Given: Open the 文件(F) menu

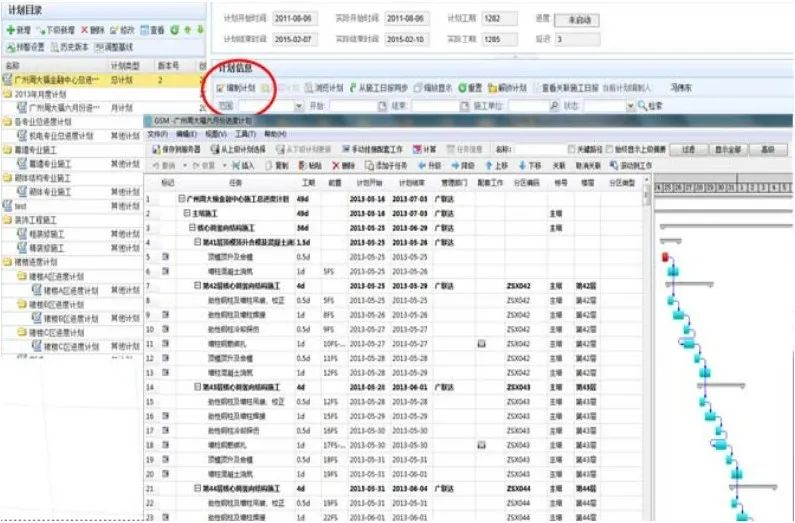Looking at the screenshot, I should (157, 132).
